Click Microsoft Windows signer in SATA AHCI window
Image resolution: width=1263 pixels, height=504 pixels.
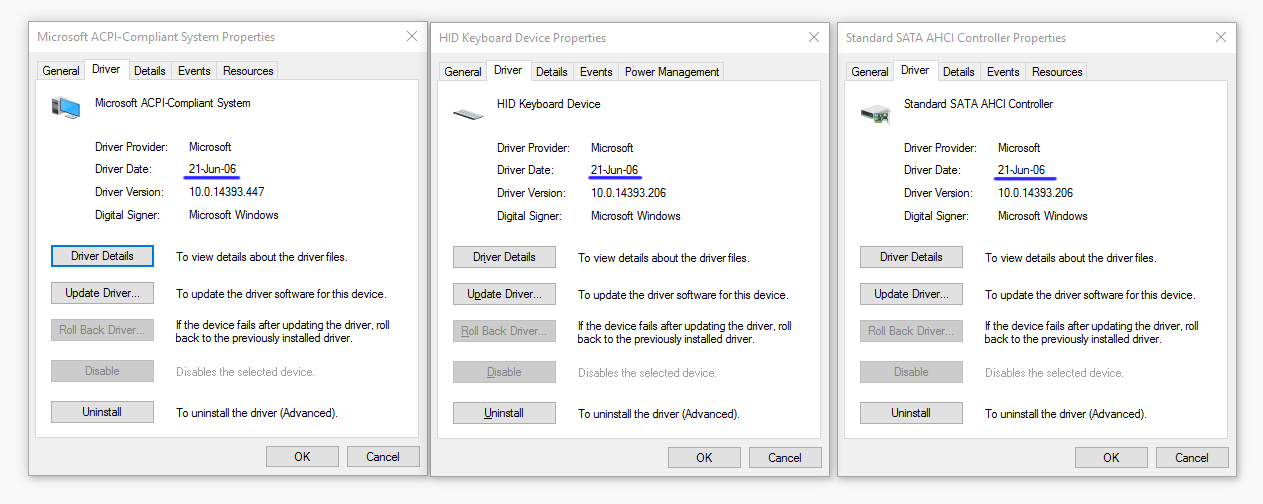pyautogui.click(x=1043, y=216)
